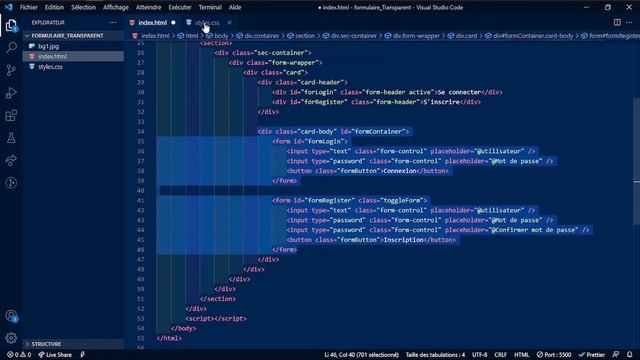This screenshot has width=640, height=360.
Task: Click line number 40 in the gutter
Action: coord(140,191)
